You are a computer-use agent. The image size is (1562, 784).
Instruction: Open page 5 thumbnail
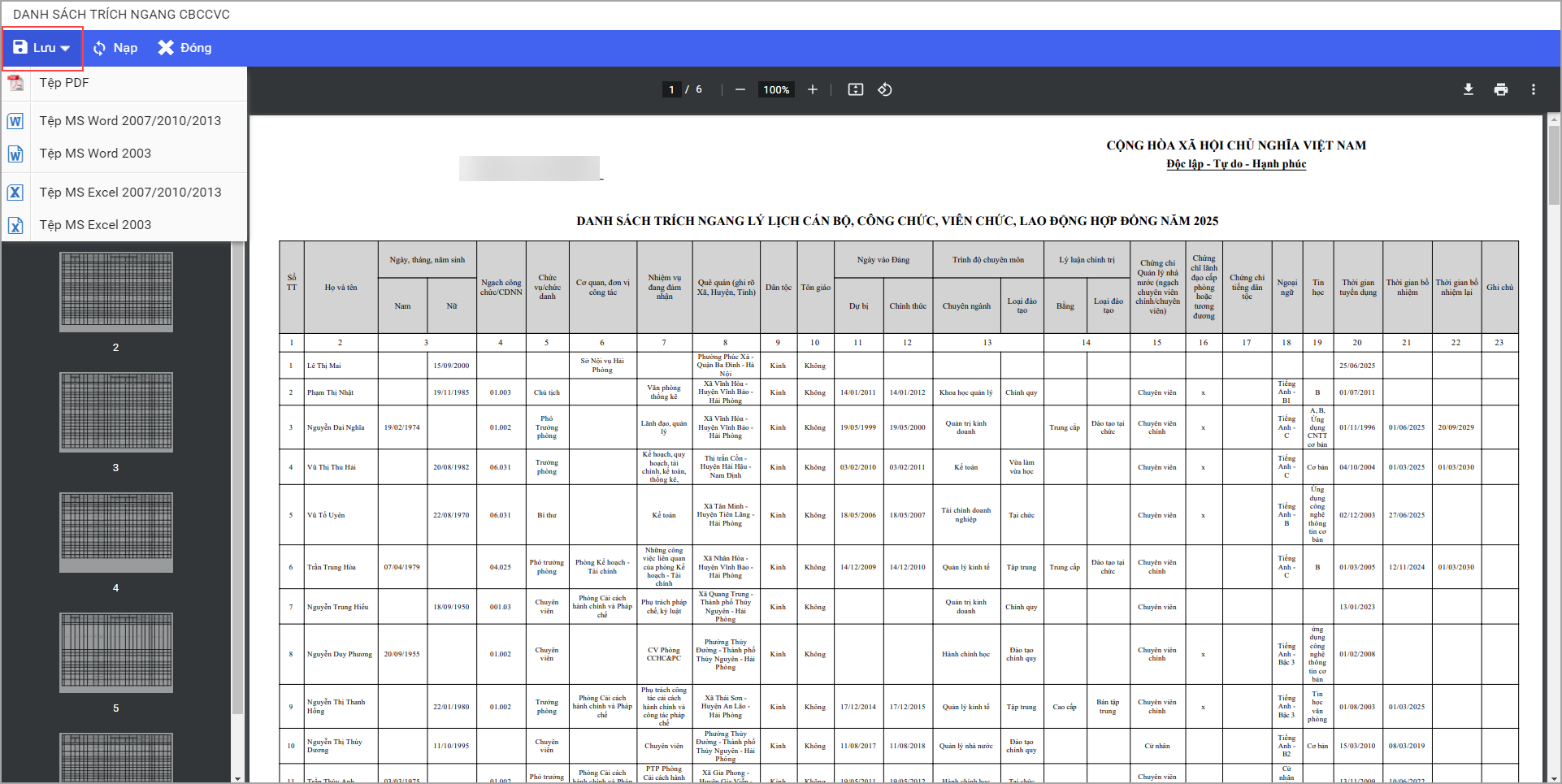click(x=116, y=652)
